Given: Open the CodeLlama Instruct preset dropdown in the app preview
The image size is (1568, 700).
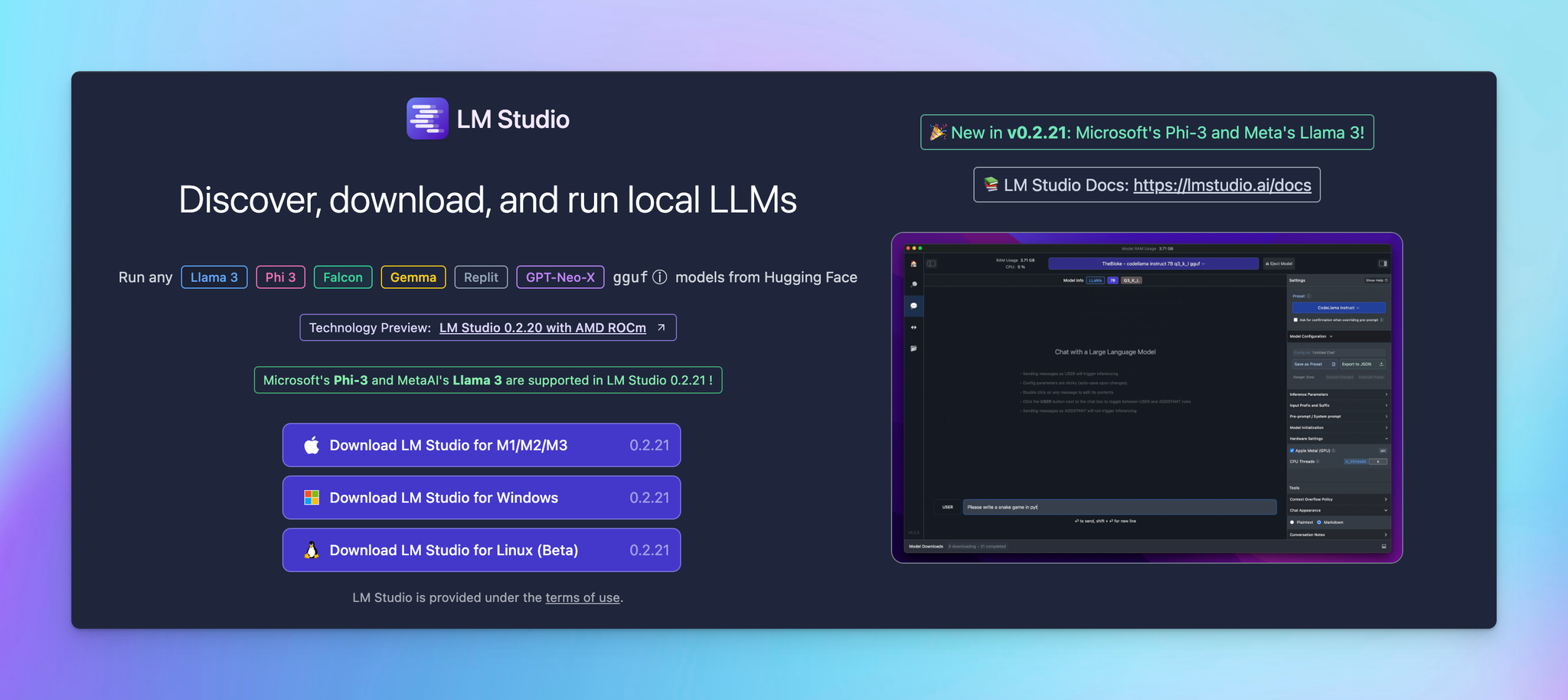Looking at the screenshot, I should coord(1338,308).
